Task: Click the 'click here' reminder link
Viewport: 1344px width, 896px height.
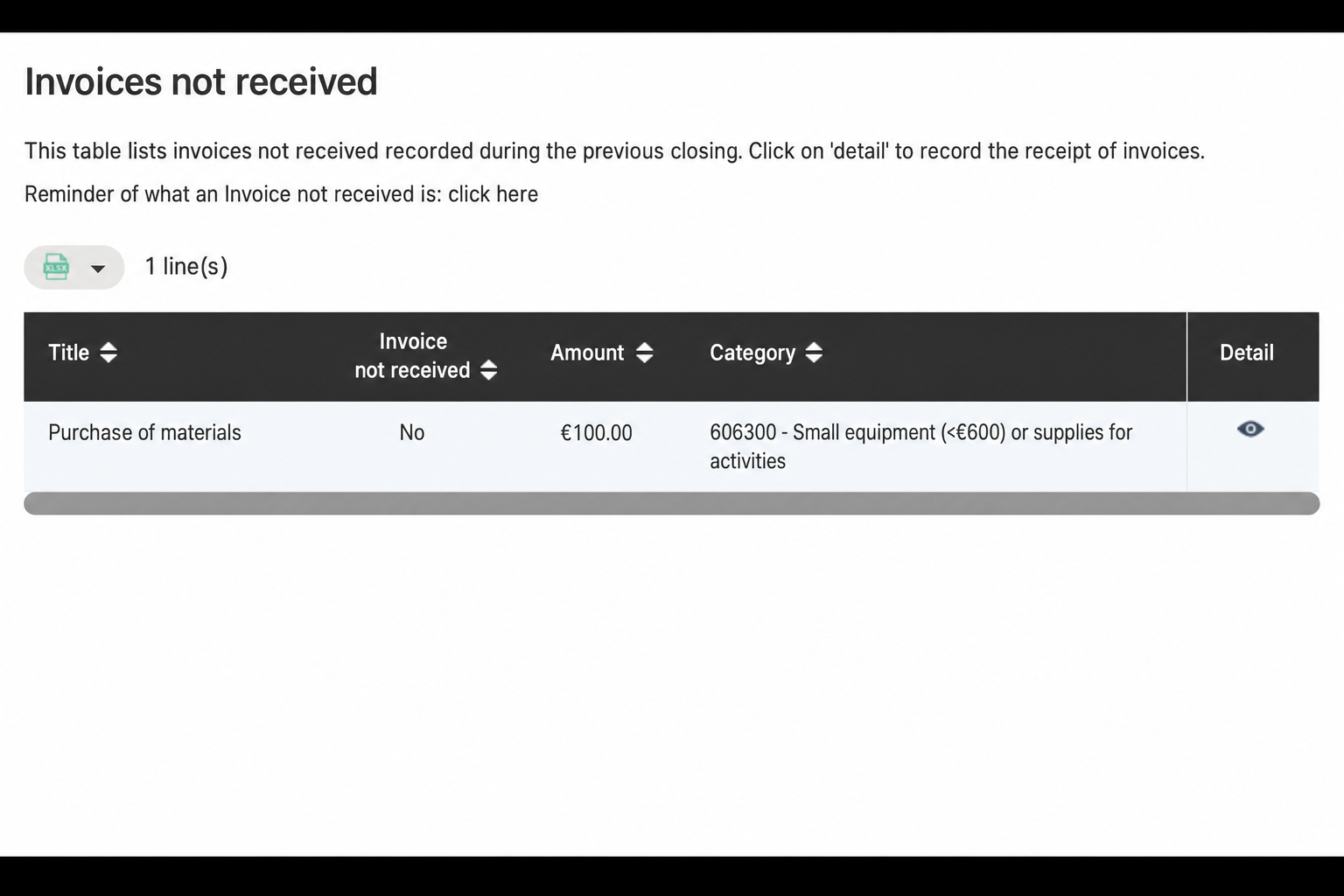Action: (493, 194)
